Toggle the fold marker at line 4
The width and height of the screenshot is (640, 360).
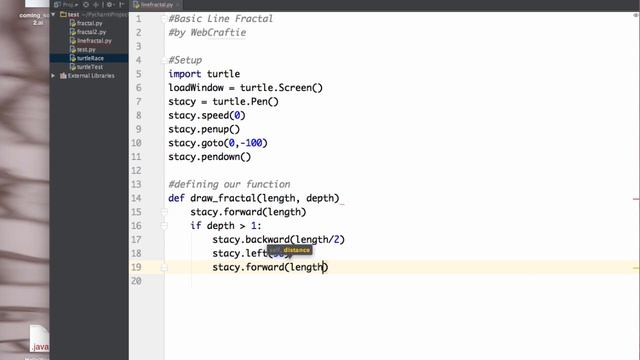(164, 60)
